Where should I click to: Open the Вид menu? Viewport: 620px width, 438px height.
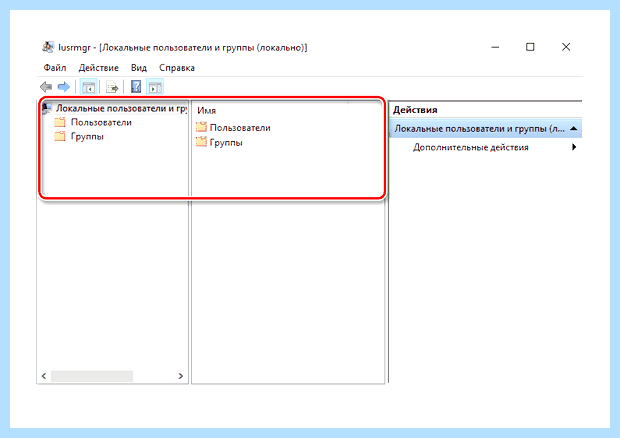(x=139, y=68)
